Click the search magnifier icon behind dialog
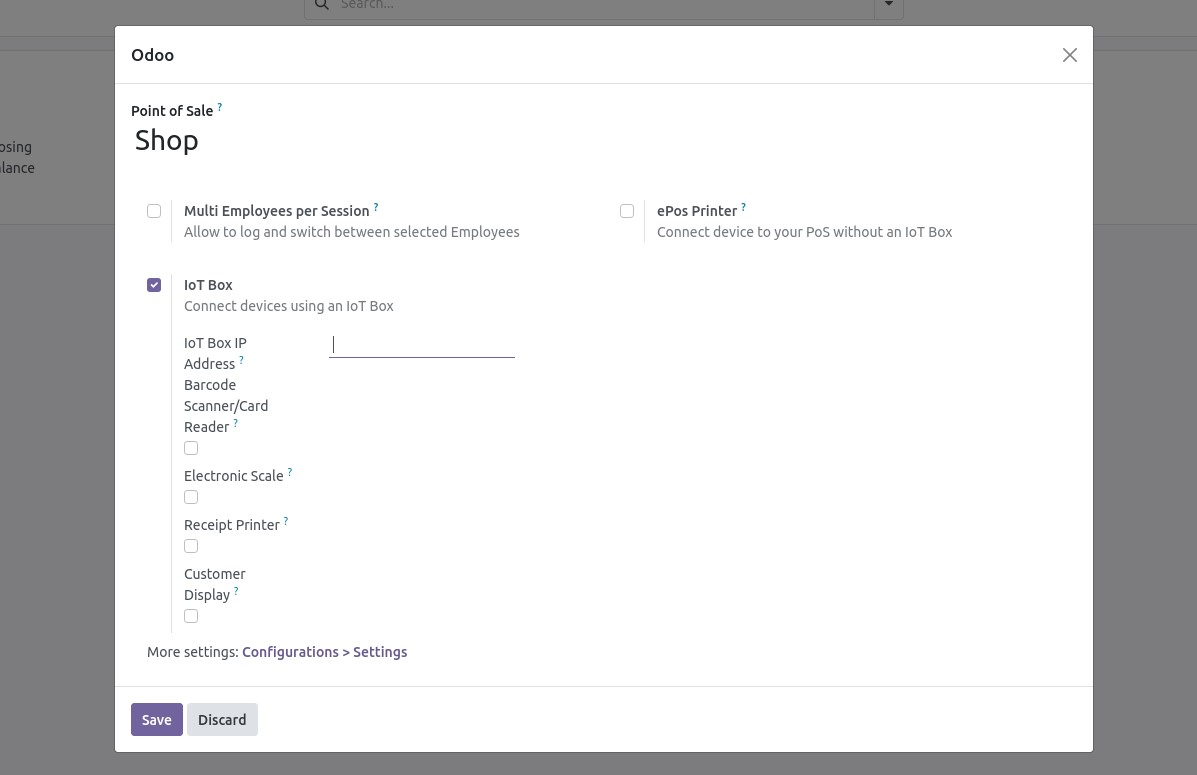This screenshot has width=1197, height=775. click(x=322, y=5)
